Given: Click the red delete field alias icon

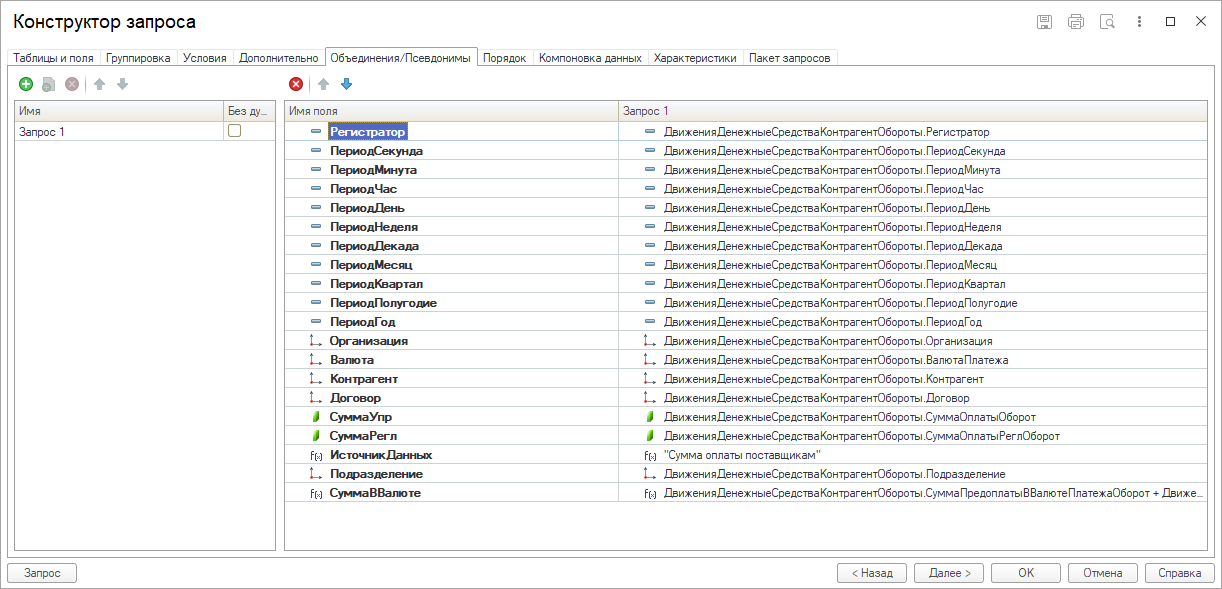Looking at the screenshot, I should tap(296, 84).
